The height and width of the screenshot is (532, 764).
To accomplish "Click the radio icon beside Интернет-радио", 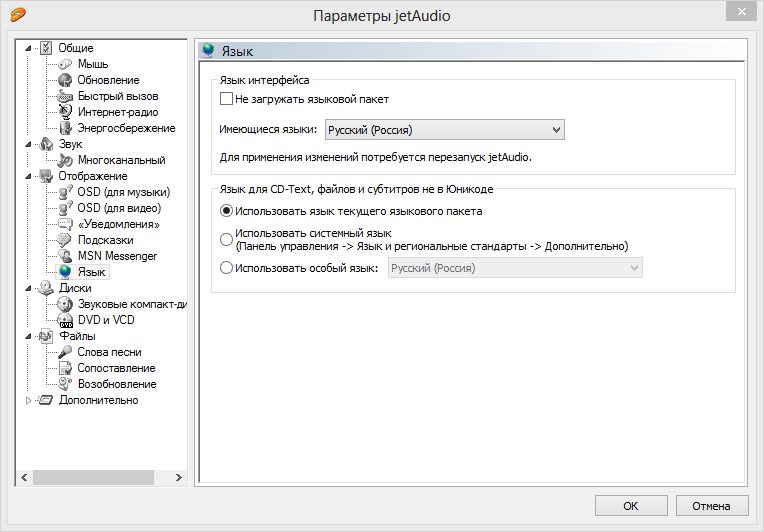I will pyautogui.click(x=65, y=112).
